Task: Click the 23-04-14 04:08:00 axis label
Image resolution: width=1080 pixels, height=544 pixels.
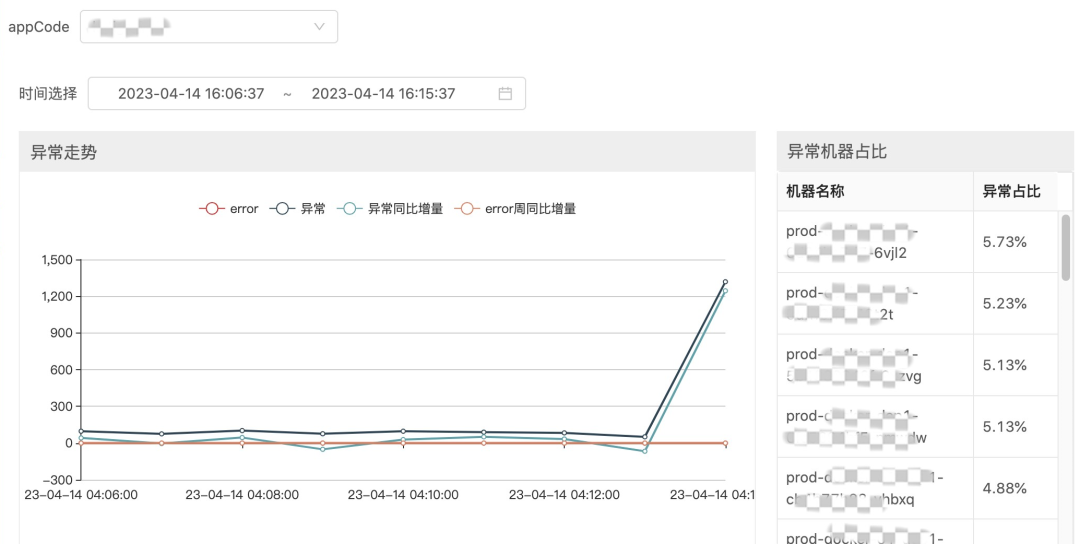Action: 242,494
